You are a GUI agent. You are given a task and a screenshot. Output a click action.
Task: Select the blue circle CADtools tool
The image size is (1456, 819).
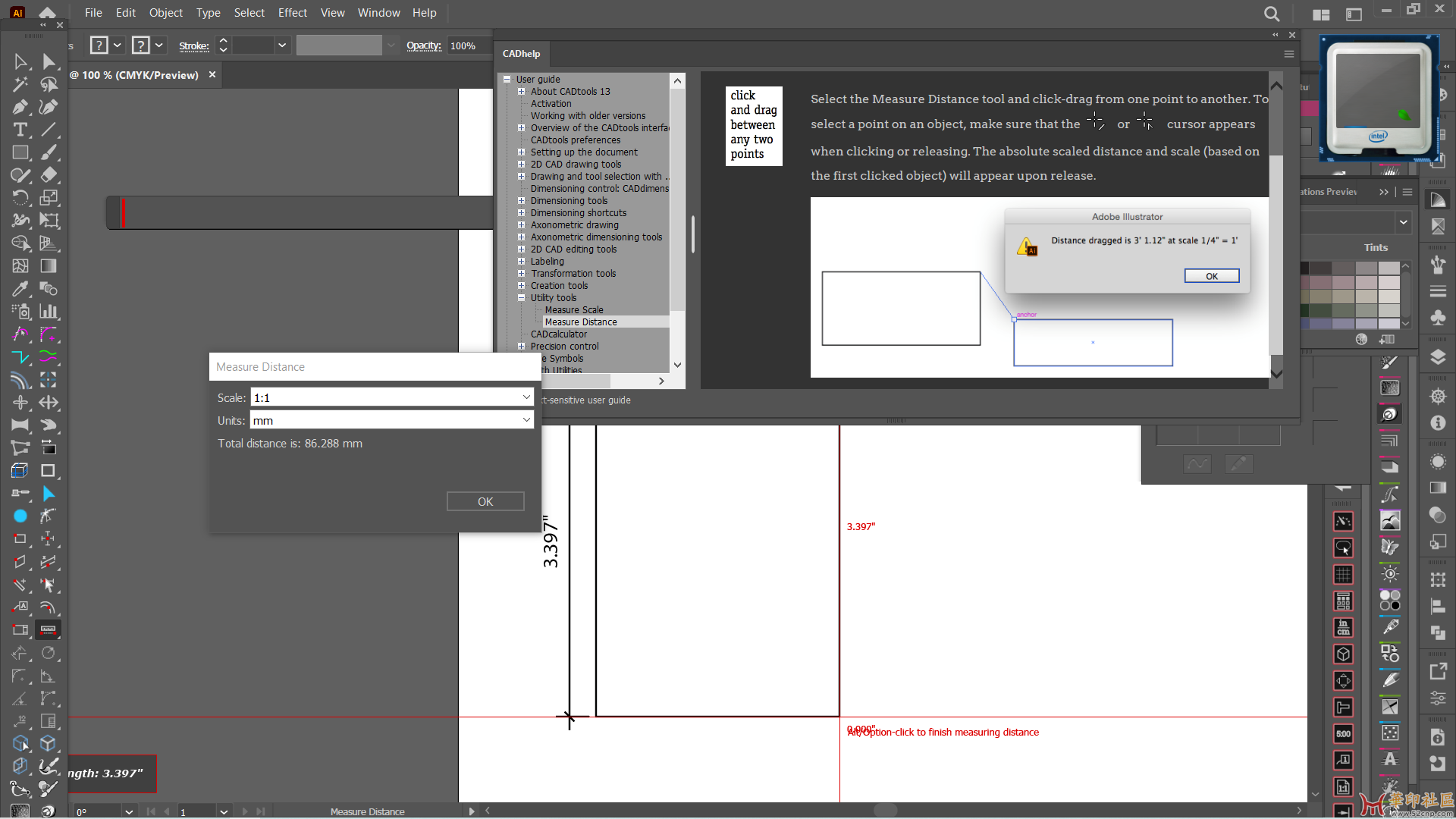[x=20, y=516]
